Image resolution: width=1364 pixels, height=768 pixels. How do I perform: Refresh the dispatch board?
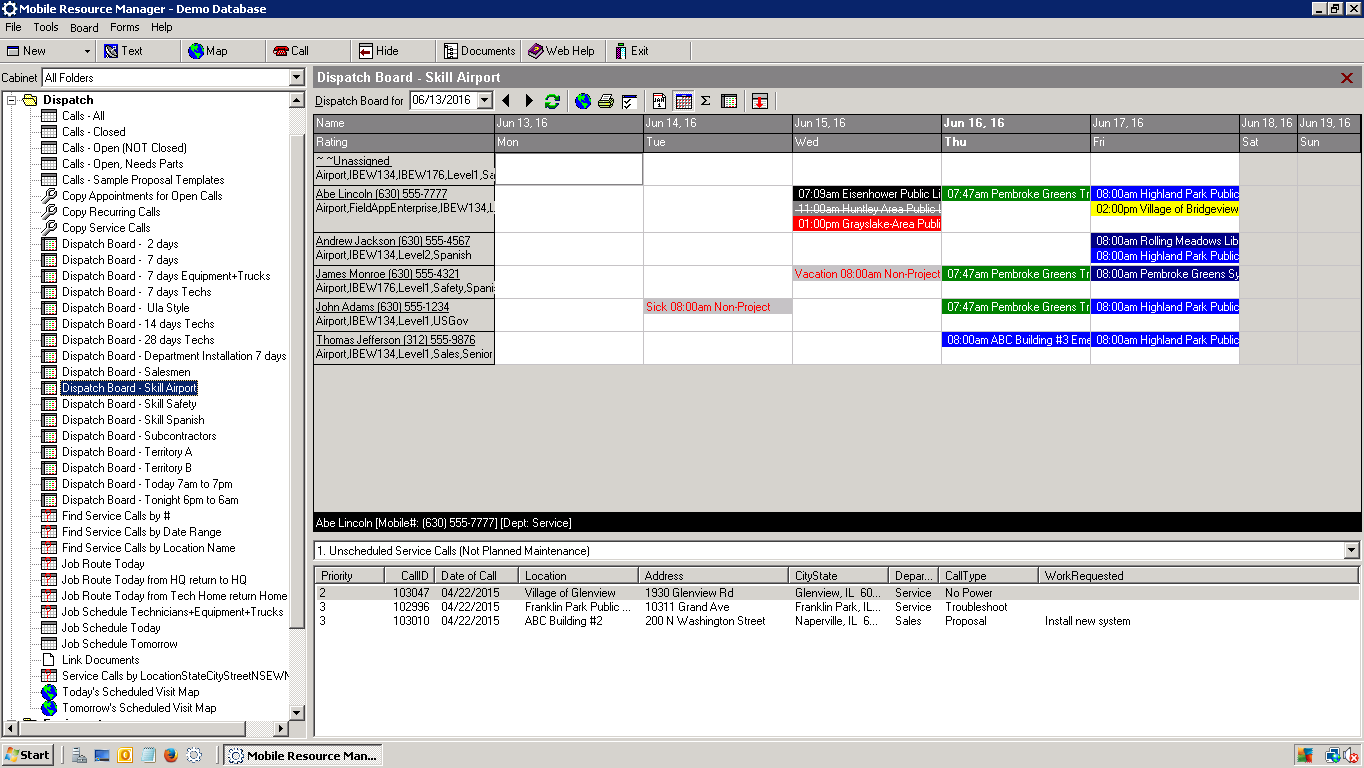[552, 101]
